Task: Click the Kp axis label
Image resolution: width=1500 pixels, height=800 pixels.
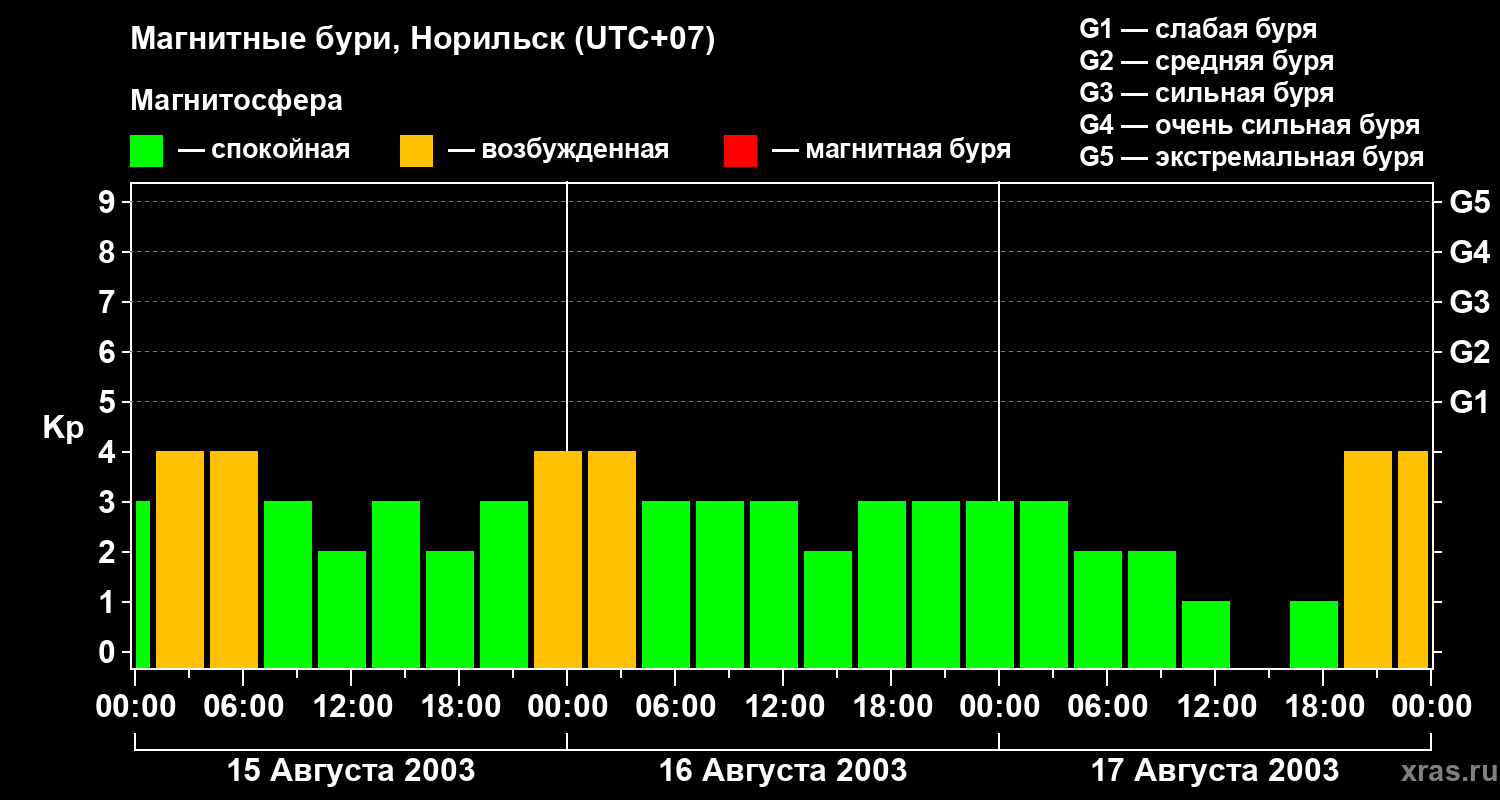Action: 63,429
